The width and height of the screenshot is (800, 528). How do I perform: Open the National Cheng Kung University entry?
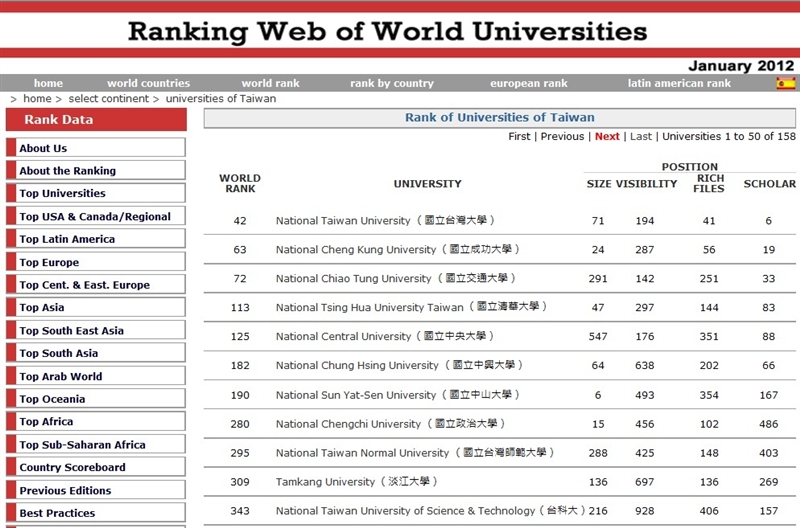pos(356,250)
